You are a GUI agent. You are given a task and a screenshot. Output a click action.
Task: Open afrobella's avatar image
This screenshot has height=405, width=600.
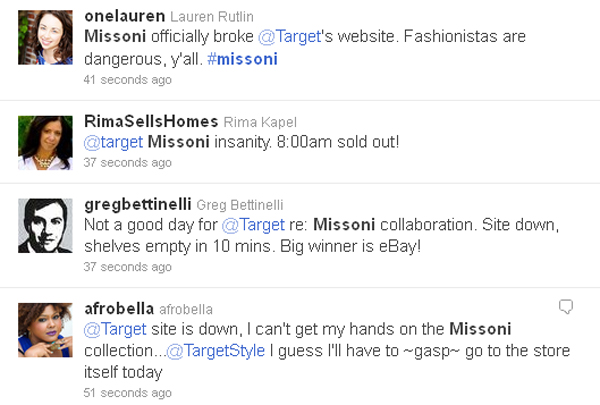click(x=45, y=328)
